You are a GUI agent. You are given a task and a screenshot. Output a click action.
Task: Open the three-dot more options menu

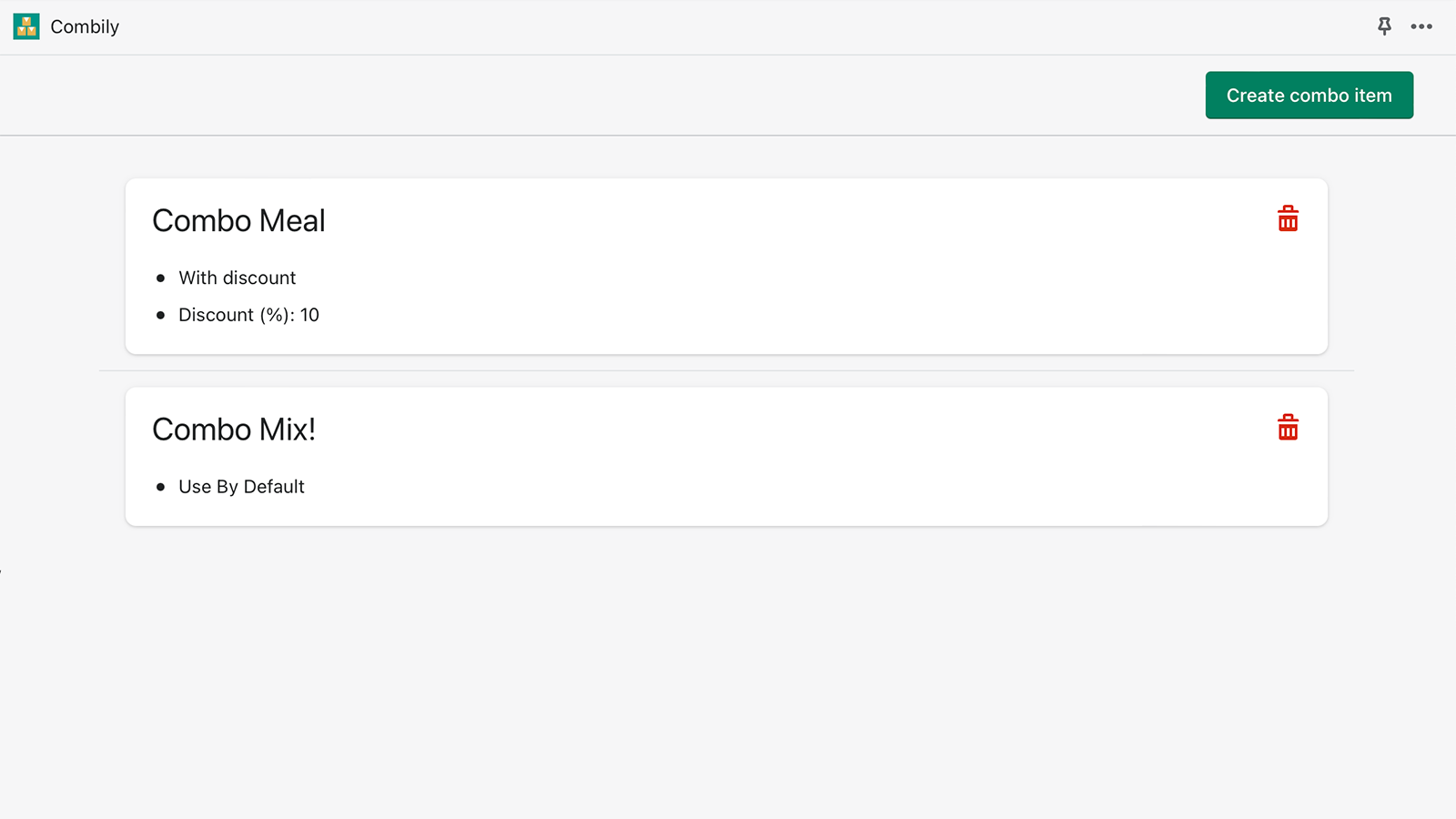tap(1421, 26)
